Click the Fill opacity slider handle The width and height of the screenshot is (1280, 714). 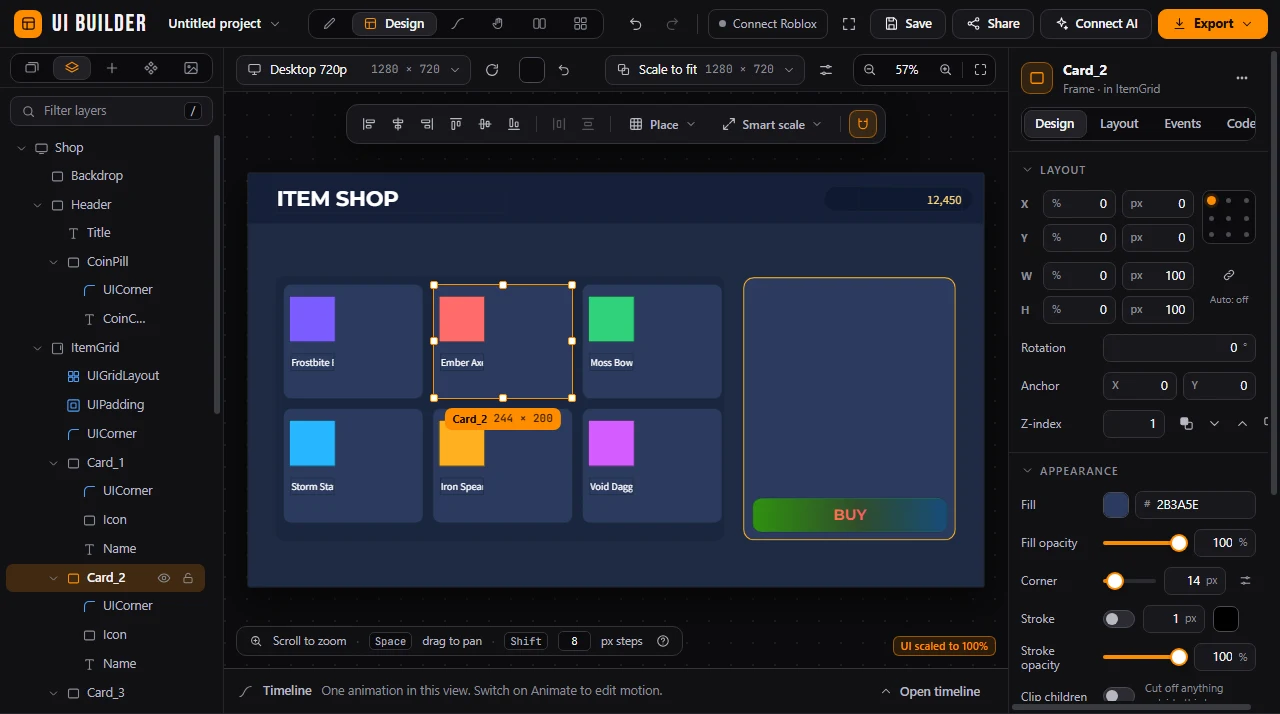coord(1179,543)
